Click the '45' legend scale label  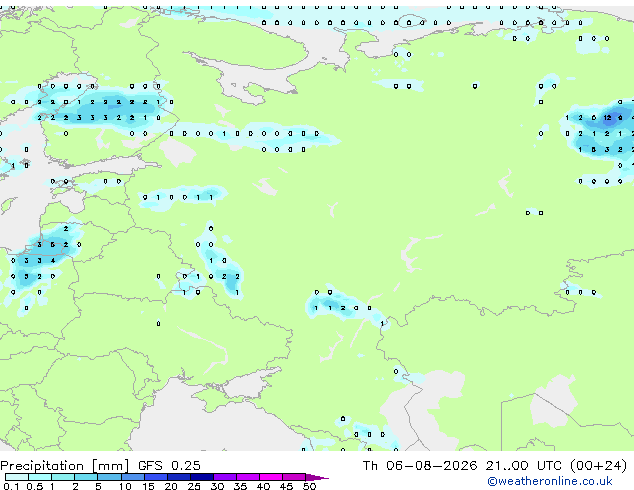[x=286, y=486]
